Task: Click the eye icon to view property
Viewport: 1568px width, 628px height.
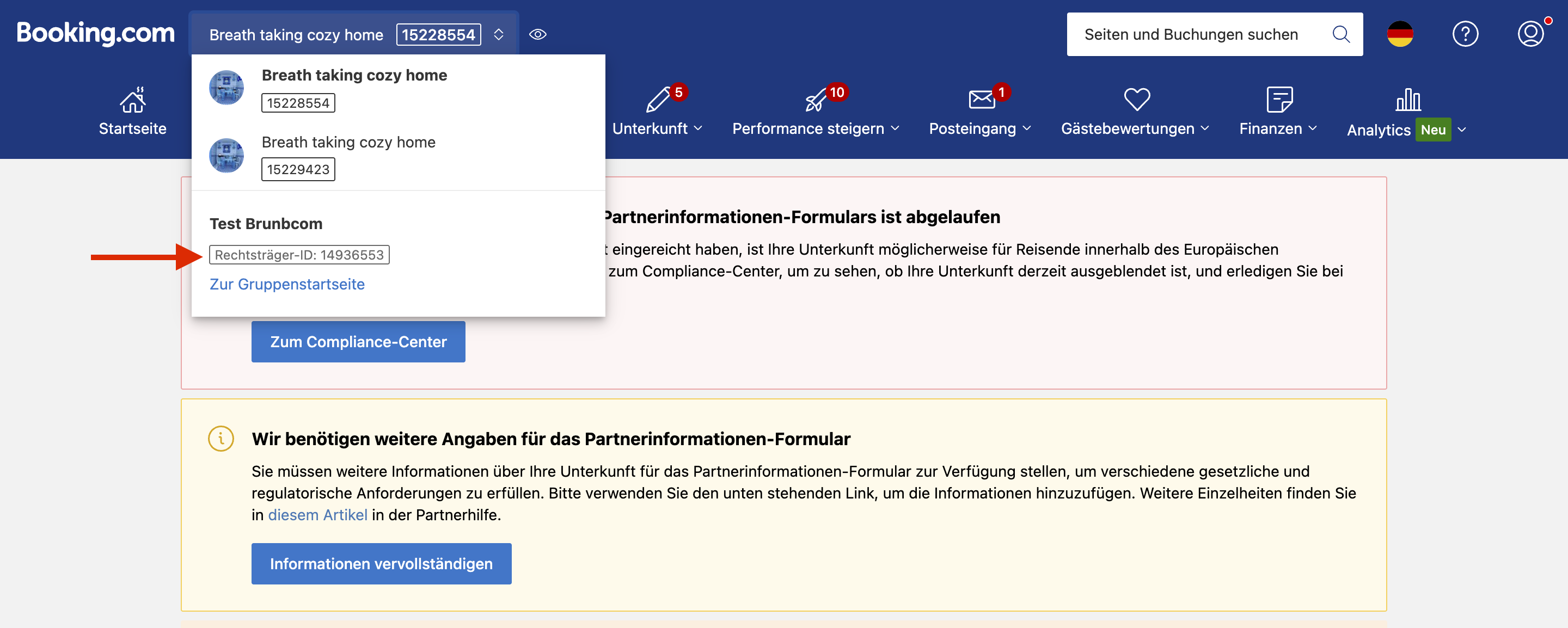Action: (537, 35)
